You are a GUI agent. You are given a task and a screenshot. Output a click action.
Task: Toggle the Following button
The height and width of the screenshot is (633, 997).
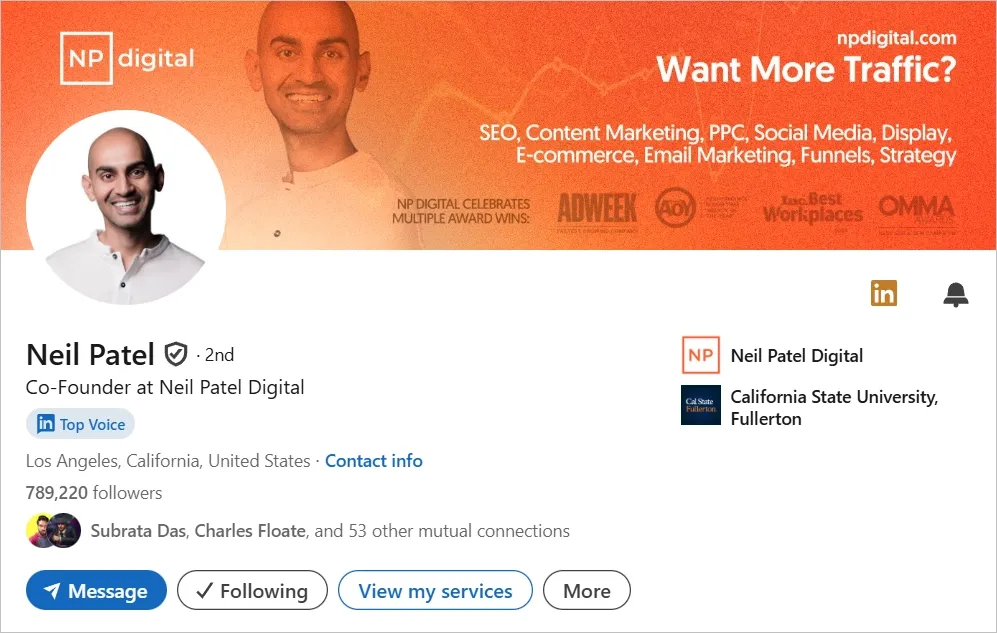click(x=252, y=591)
